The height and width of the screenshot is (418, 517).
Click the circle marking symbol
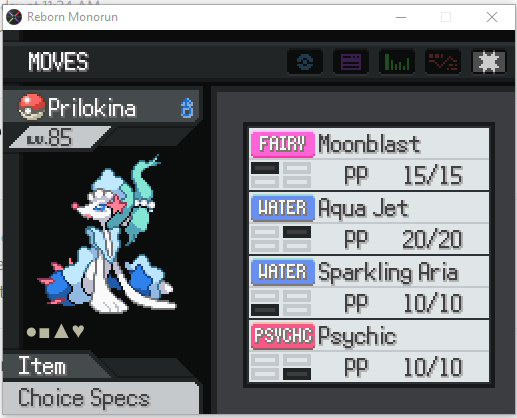click(x=31, y=332)
